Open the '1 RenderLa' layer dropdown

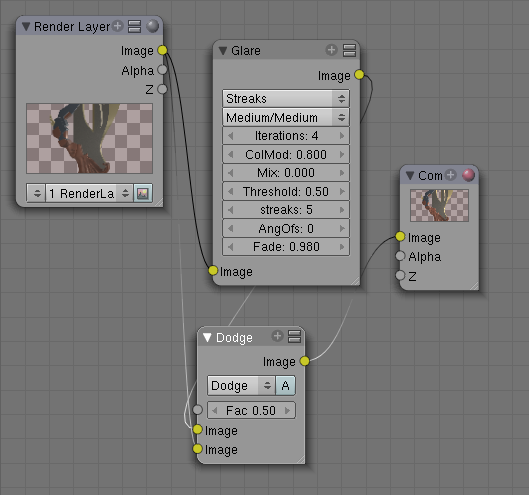[x=89, y=193]
